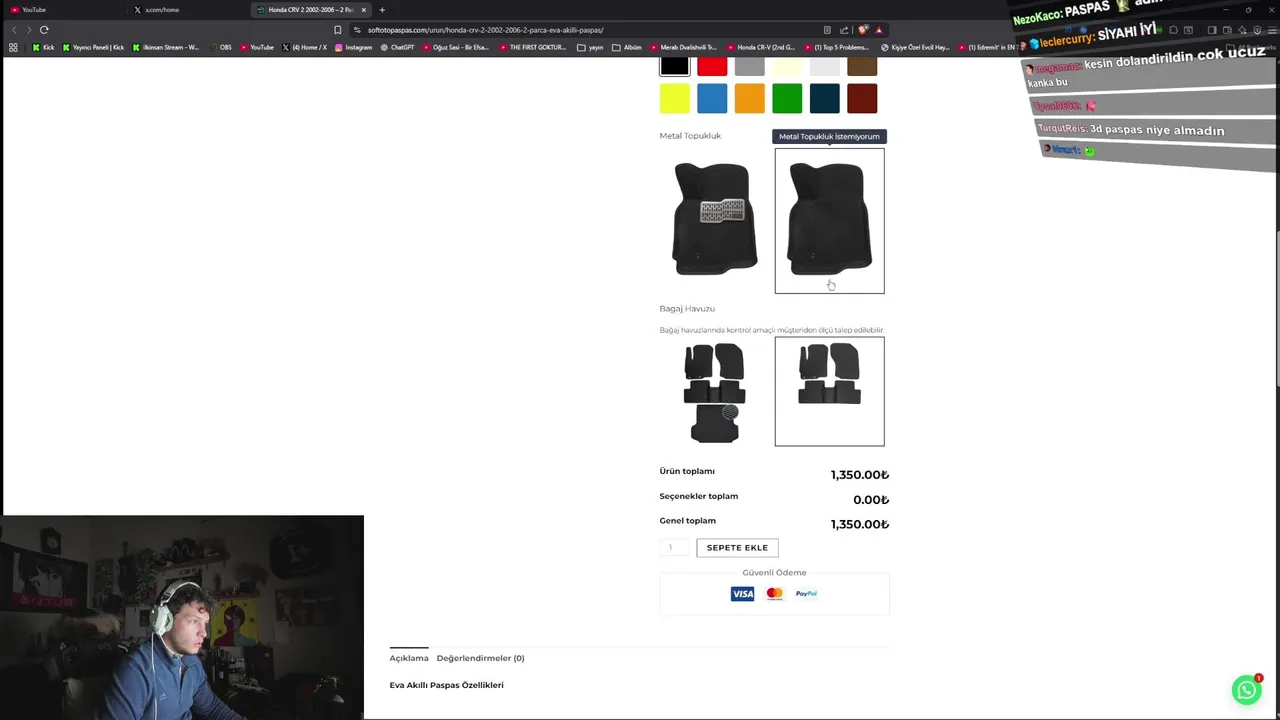Image resolution: width=1280 pixels, height=720 pixels.
Task: Open site settings icon beside the URL
Action: pyautogui.click(x=357, y=30)
